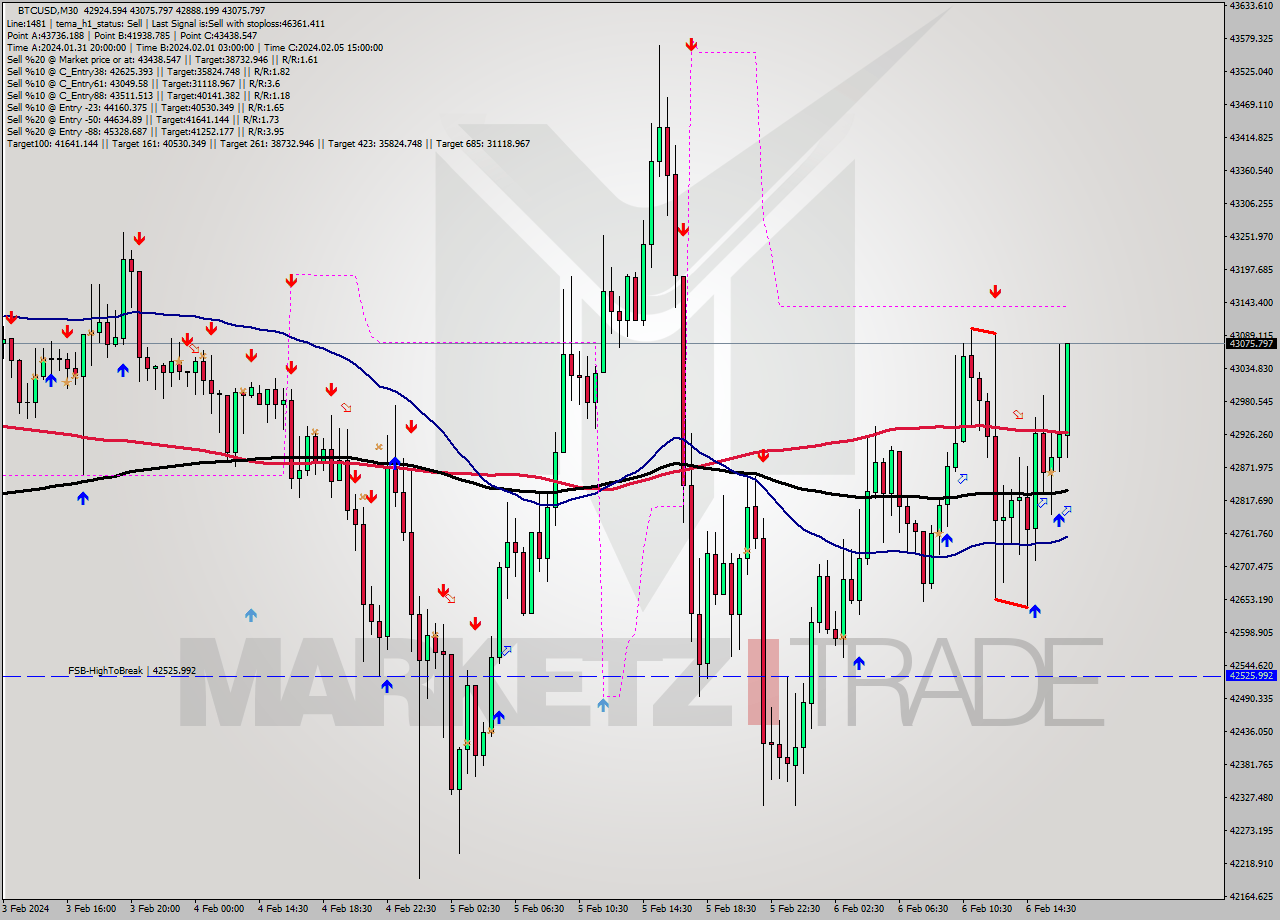This screenshot has height=920, width=1280.
Task: Click the '3 Feb 16:00' time axis label
Action: click(x=91, y=909)
